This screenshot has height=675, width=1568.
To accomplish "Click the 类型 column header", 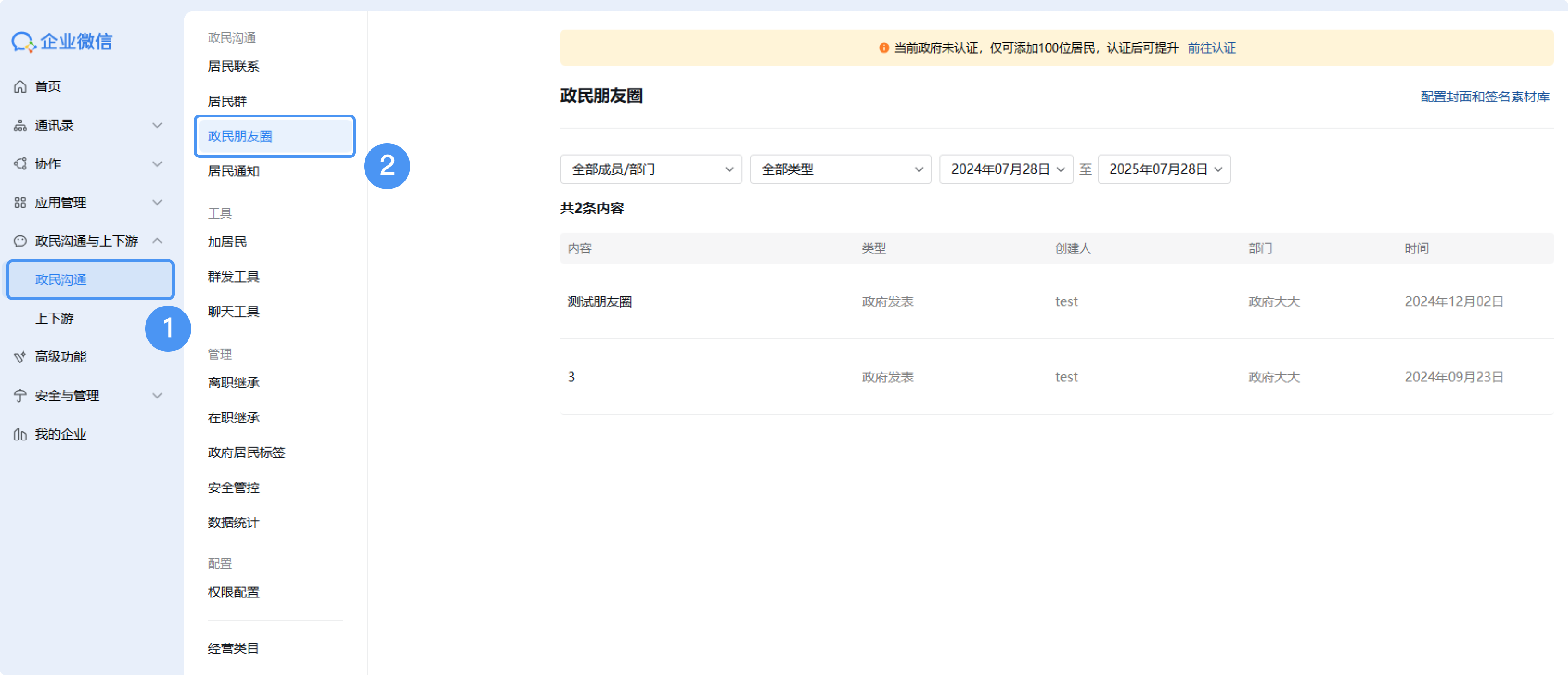I will click(874, 248).
